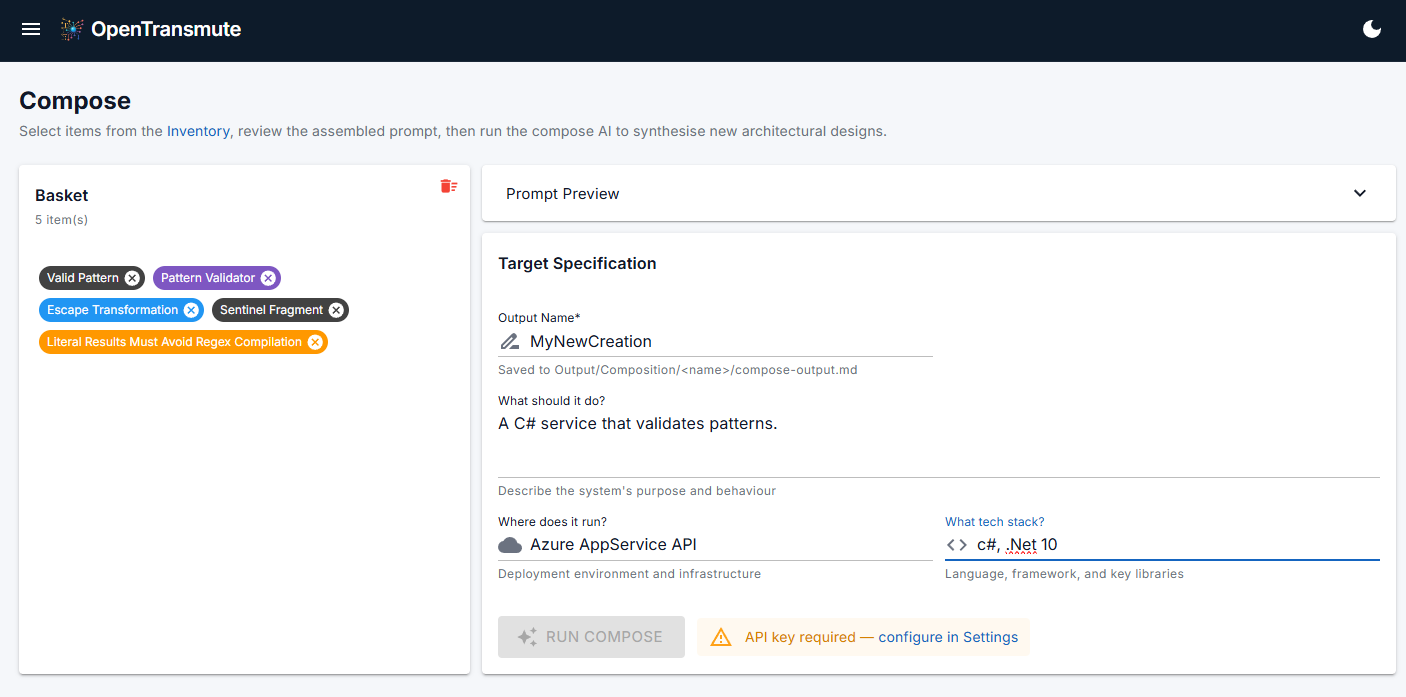The image size is (1406, 697).
Task: Click the OpenTransmute logo icon
Action: click(71, 30)
